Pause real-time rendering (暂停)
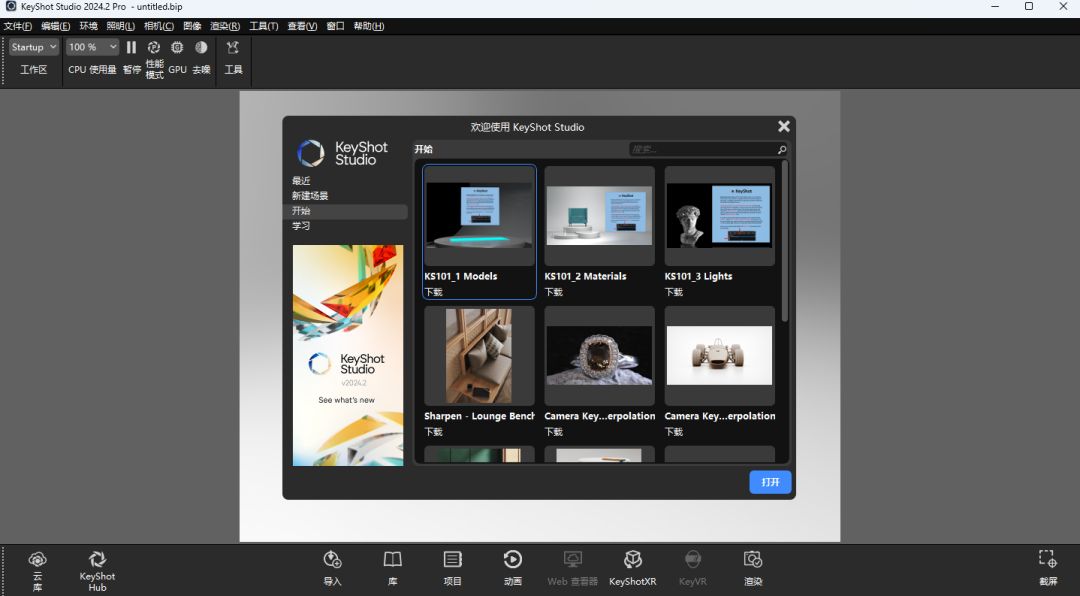 [x=132, y=48]
